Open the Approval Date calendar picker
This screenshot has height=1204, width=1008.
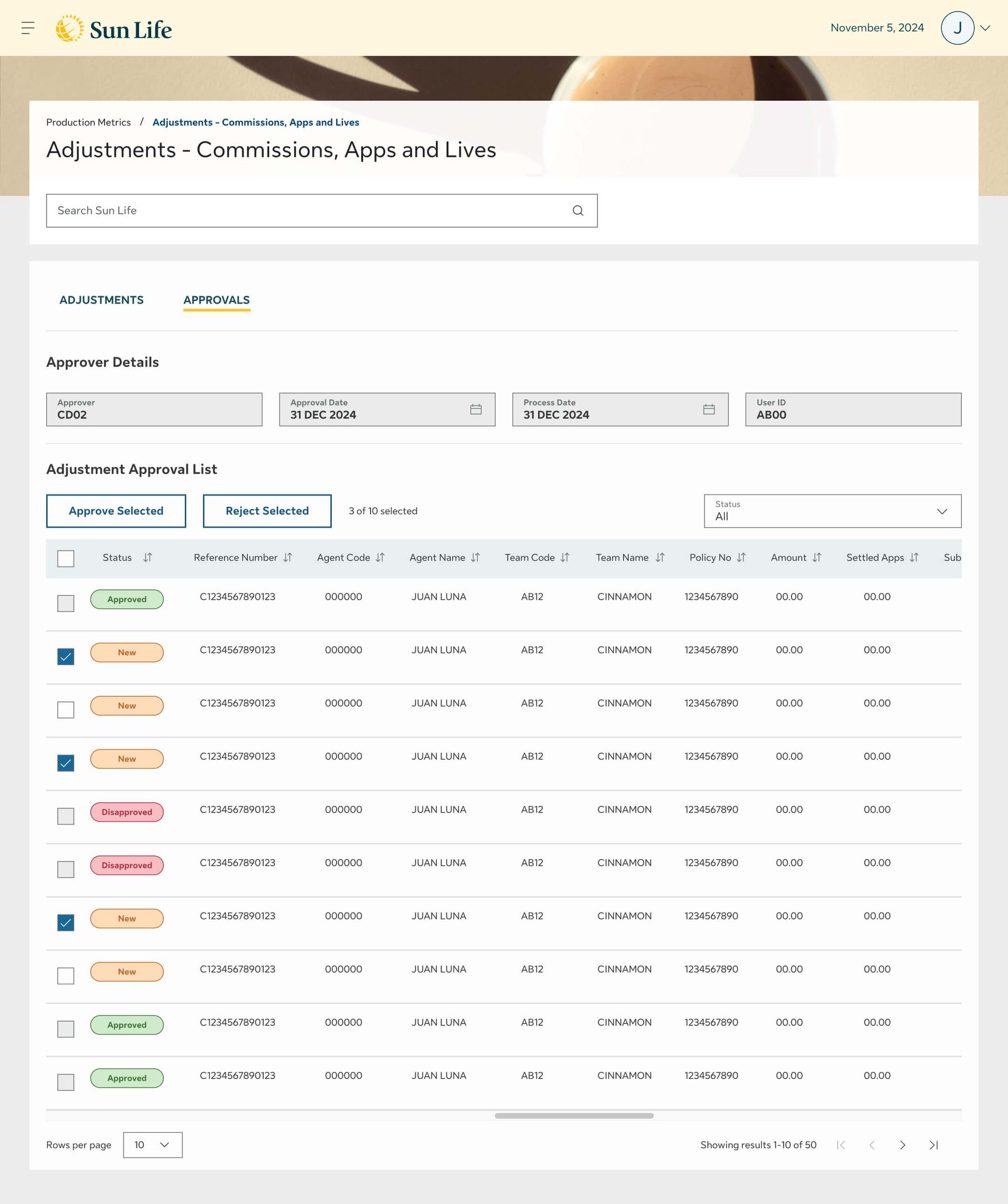point(475,410)
